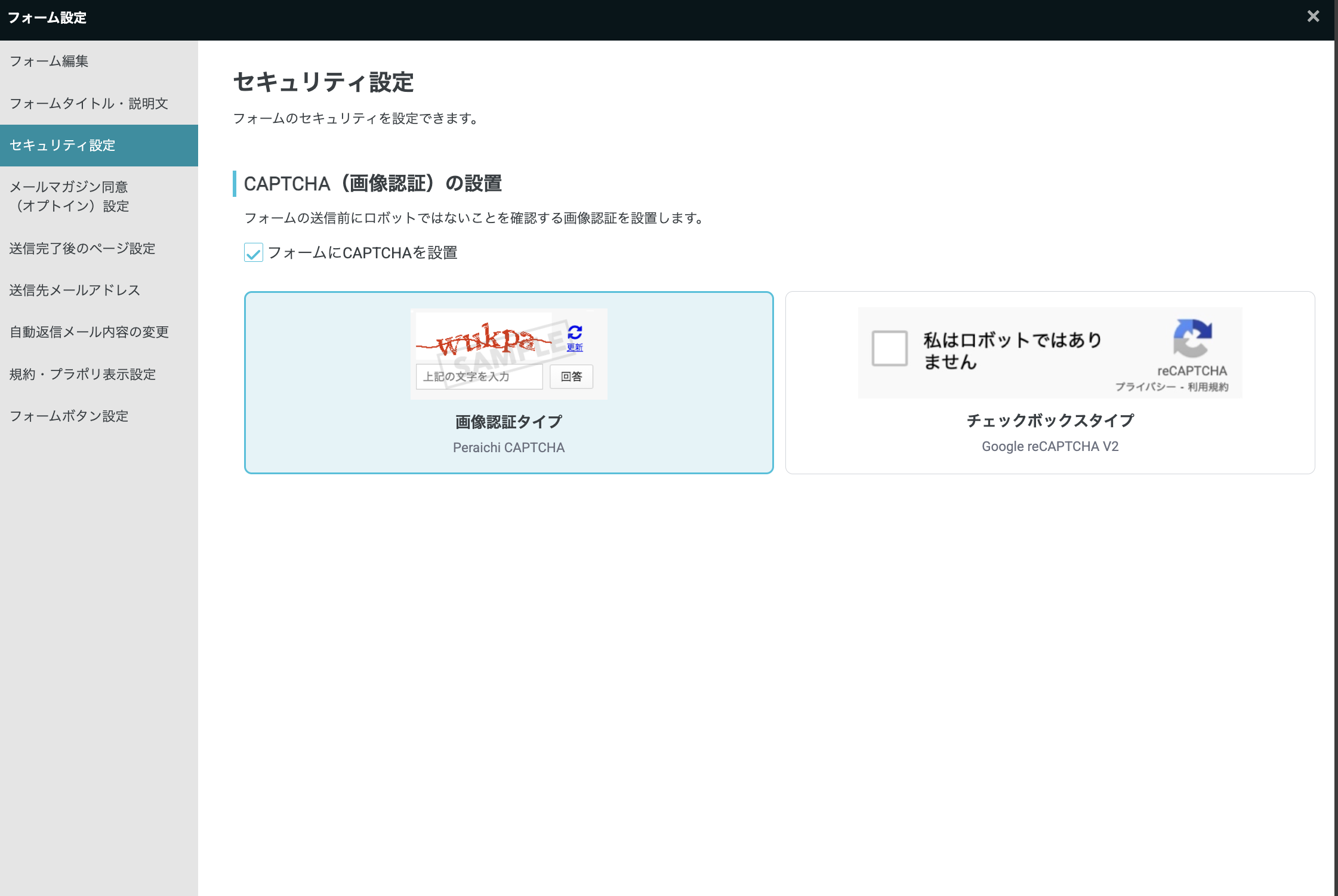Click the CAPTCHA refresh arrows icon
Viewport: 1338px width, 896px height.
[575, 332]
